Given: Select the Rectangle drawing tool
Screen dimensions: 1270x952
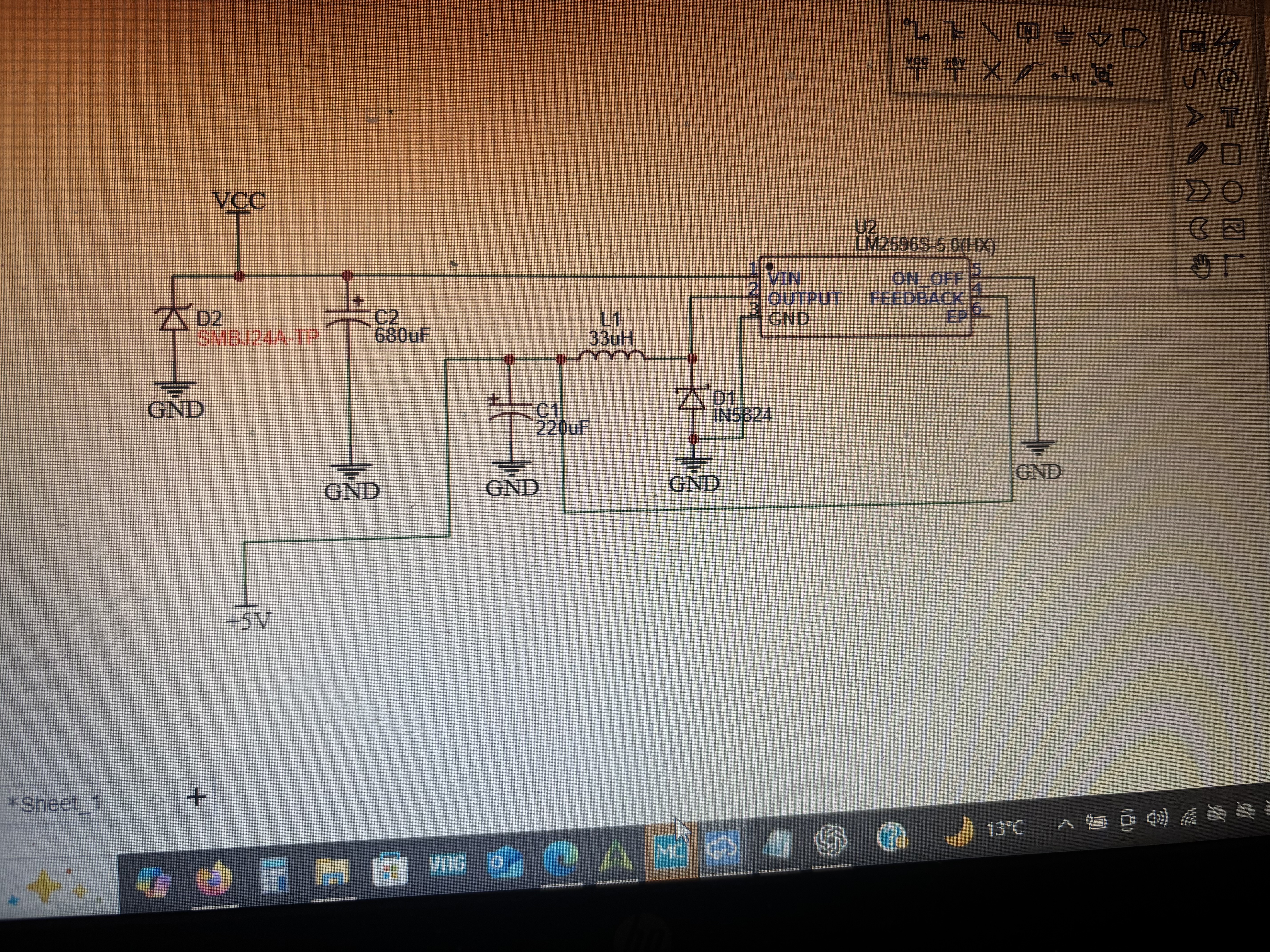Looking at the screenshot, I should (x=1231, y=155).
